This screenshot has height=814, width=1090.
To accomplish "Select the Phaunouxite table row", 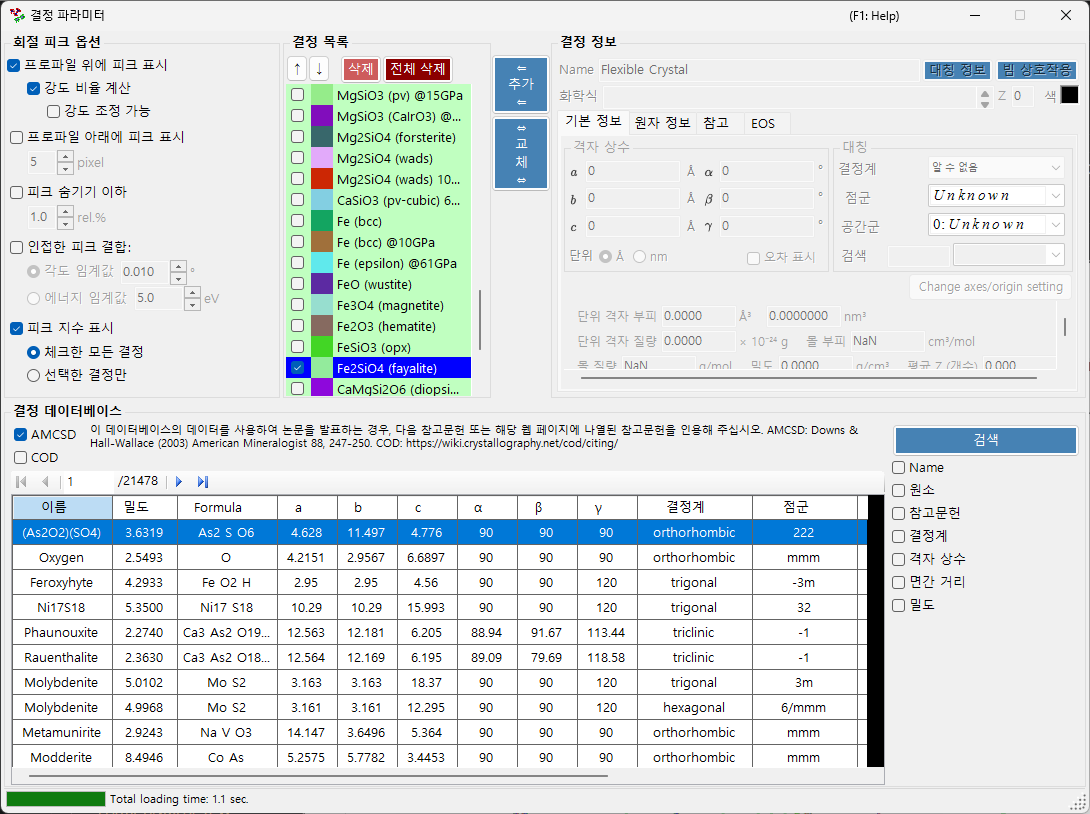I will pyautogui.click(x=440, y=633).
